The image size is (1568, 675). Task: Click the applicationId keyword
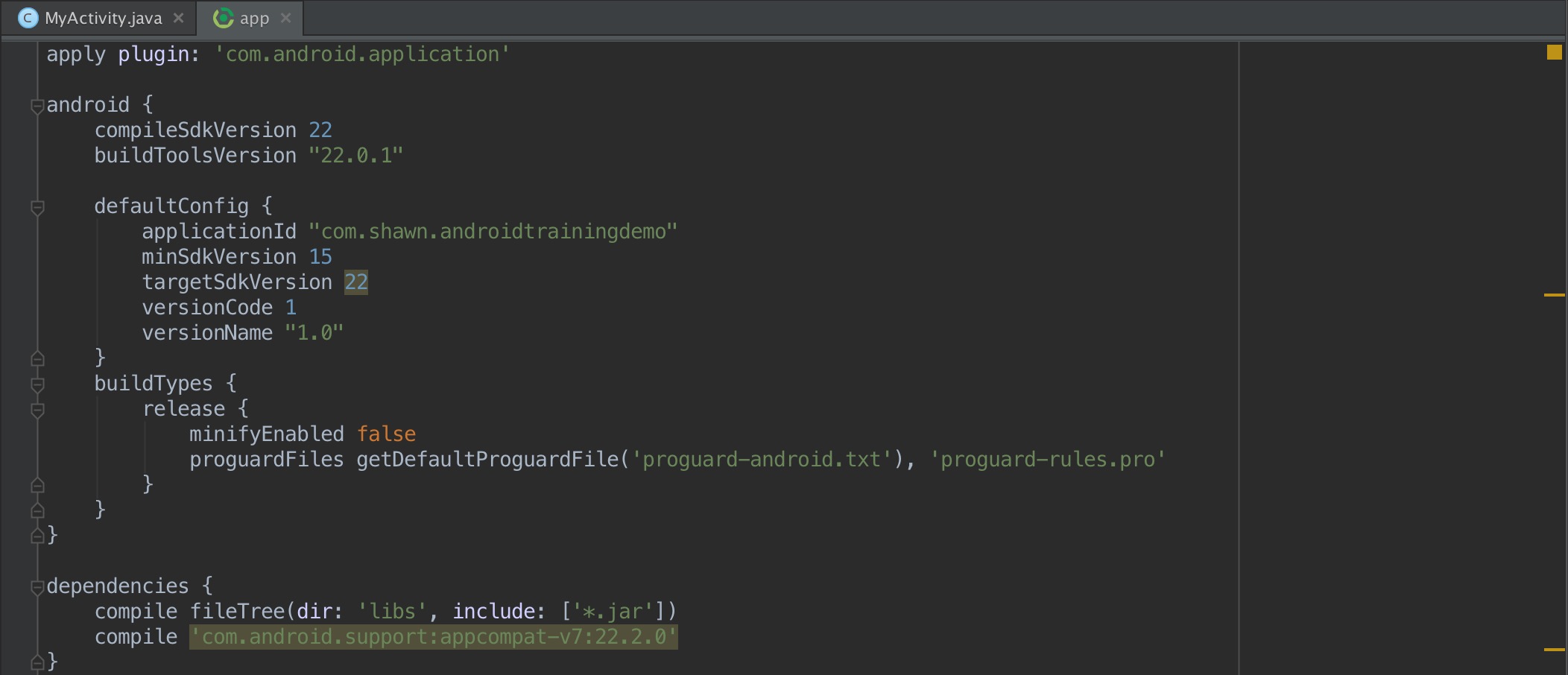pos(219,232)
